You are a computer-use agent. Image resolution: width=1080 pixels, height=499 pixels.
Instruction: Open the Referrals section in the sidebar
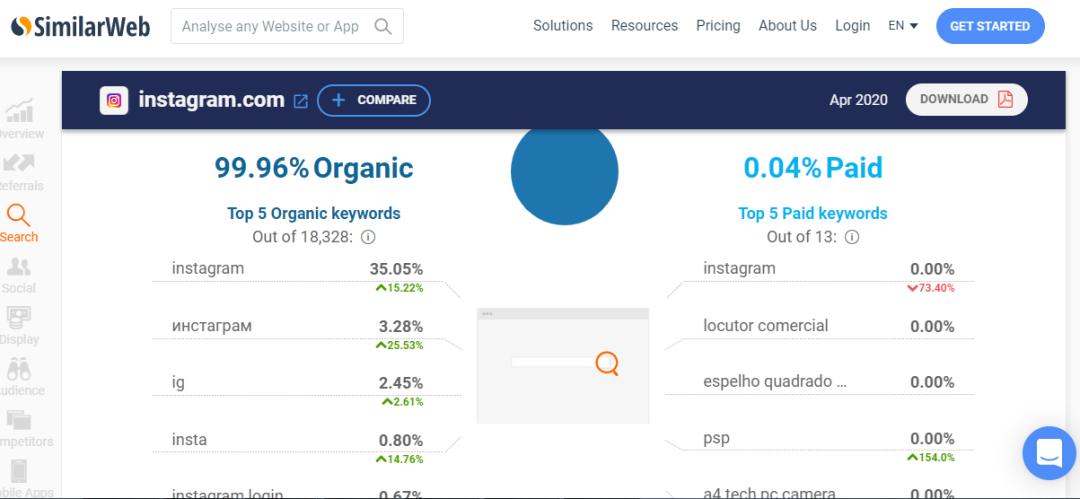pyautogui.click(x=19, y=172)
